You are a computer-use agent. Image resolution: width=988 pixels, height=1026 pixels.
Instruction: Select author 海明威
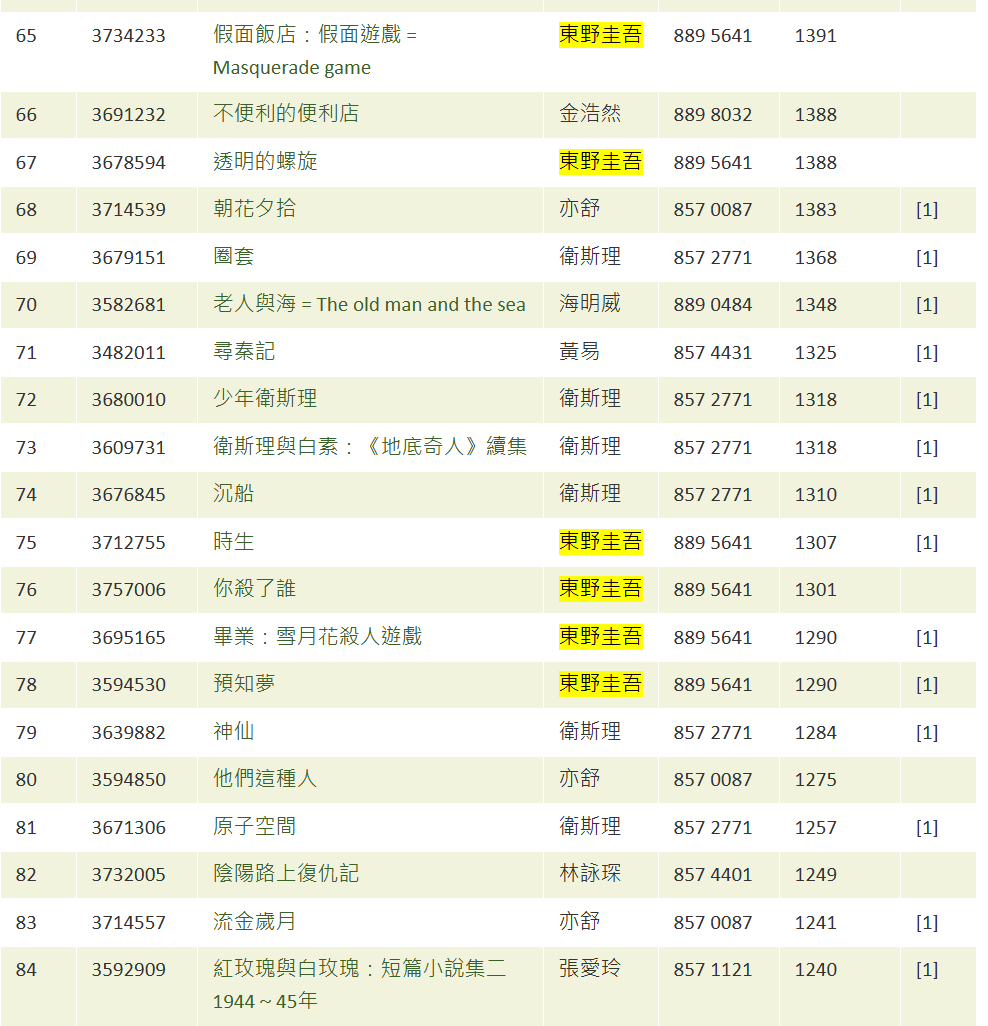tap(590, 304)
